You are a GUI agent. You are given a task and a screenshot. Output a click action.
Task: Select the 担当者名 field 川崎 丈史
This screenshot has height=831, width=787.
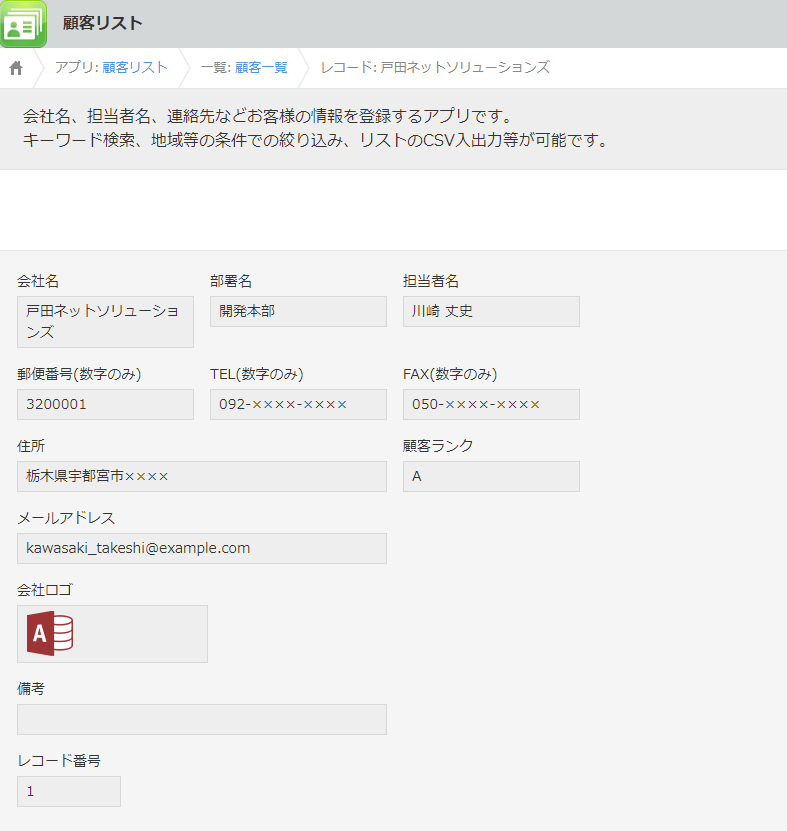click(x=491, y=311)
